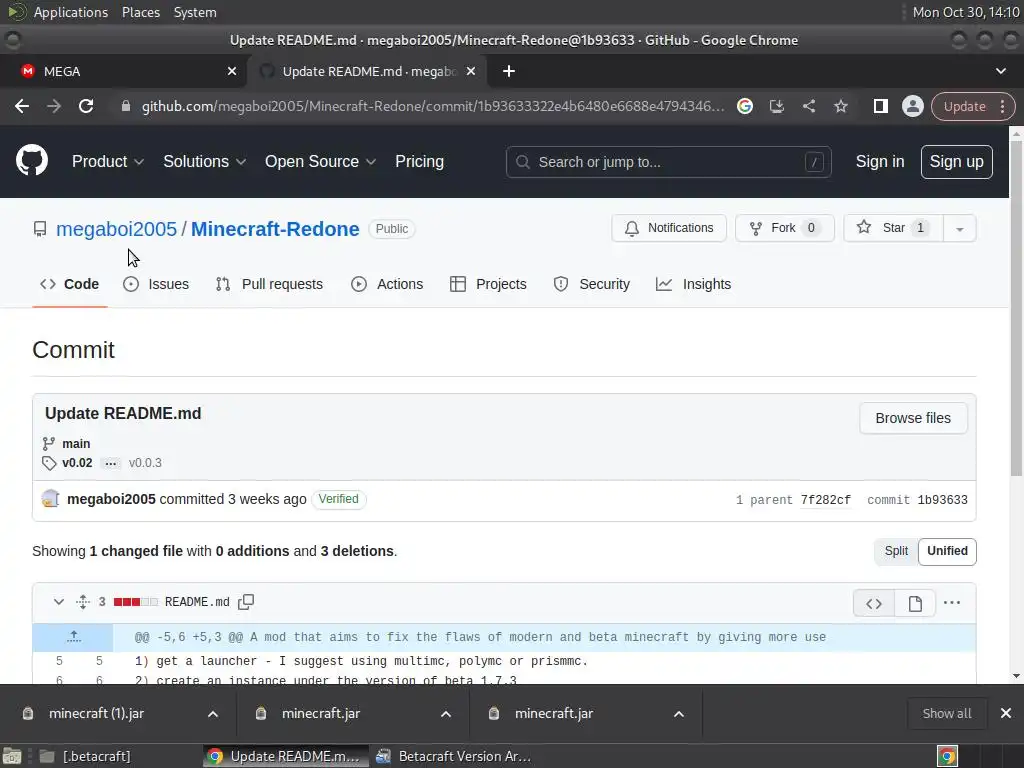Open a new browser tab with the plus icon

click(x=509, y=71)
